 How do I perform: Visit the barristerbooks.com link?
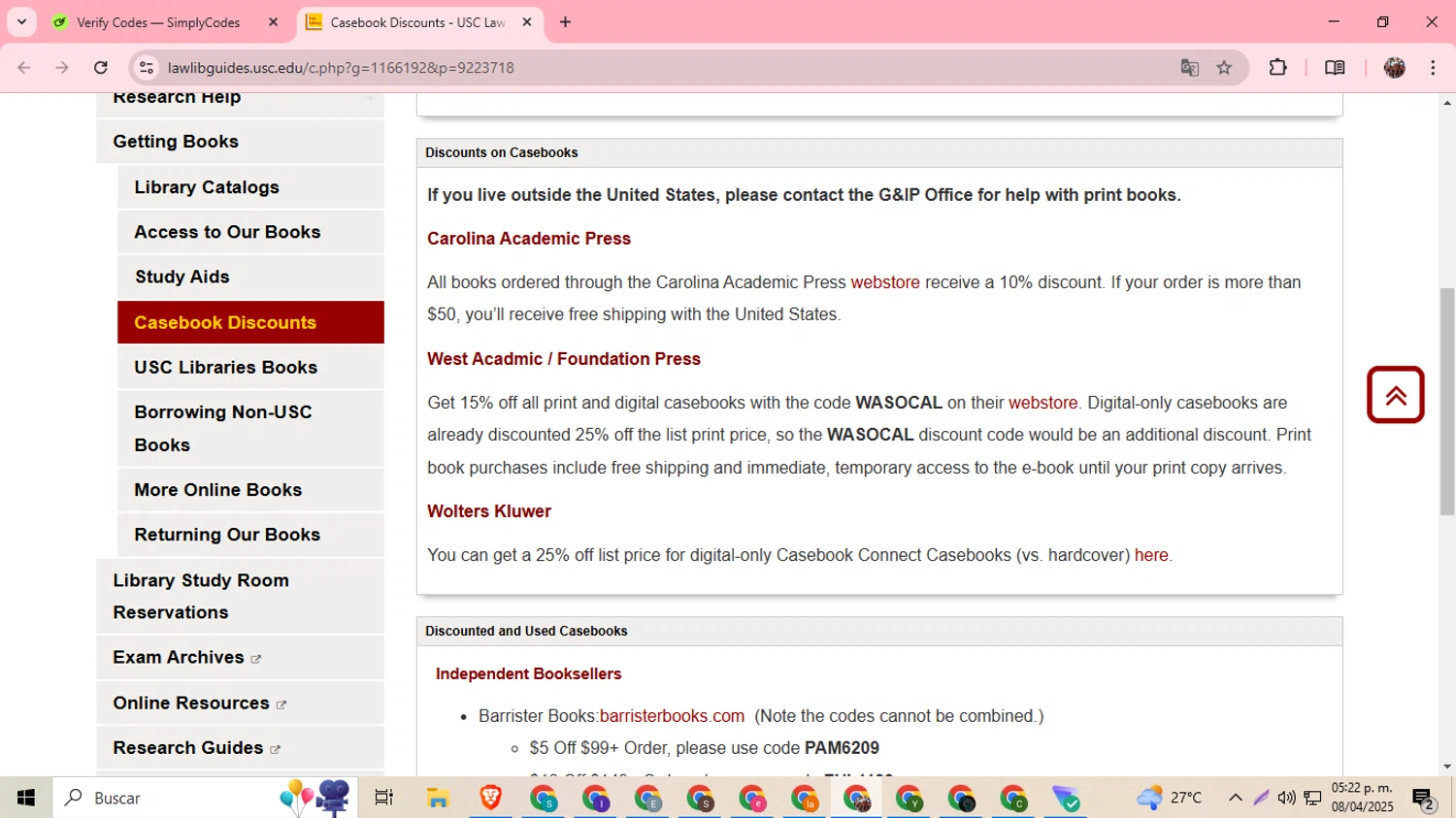672,716
